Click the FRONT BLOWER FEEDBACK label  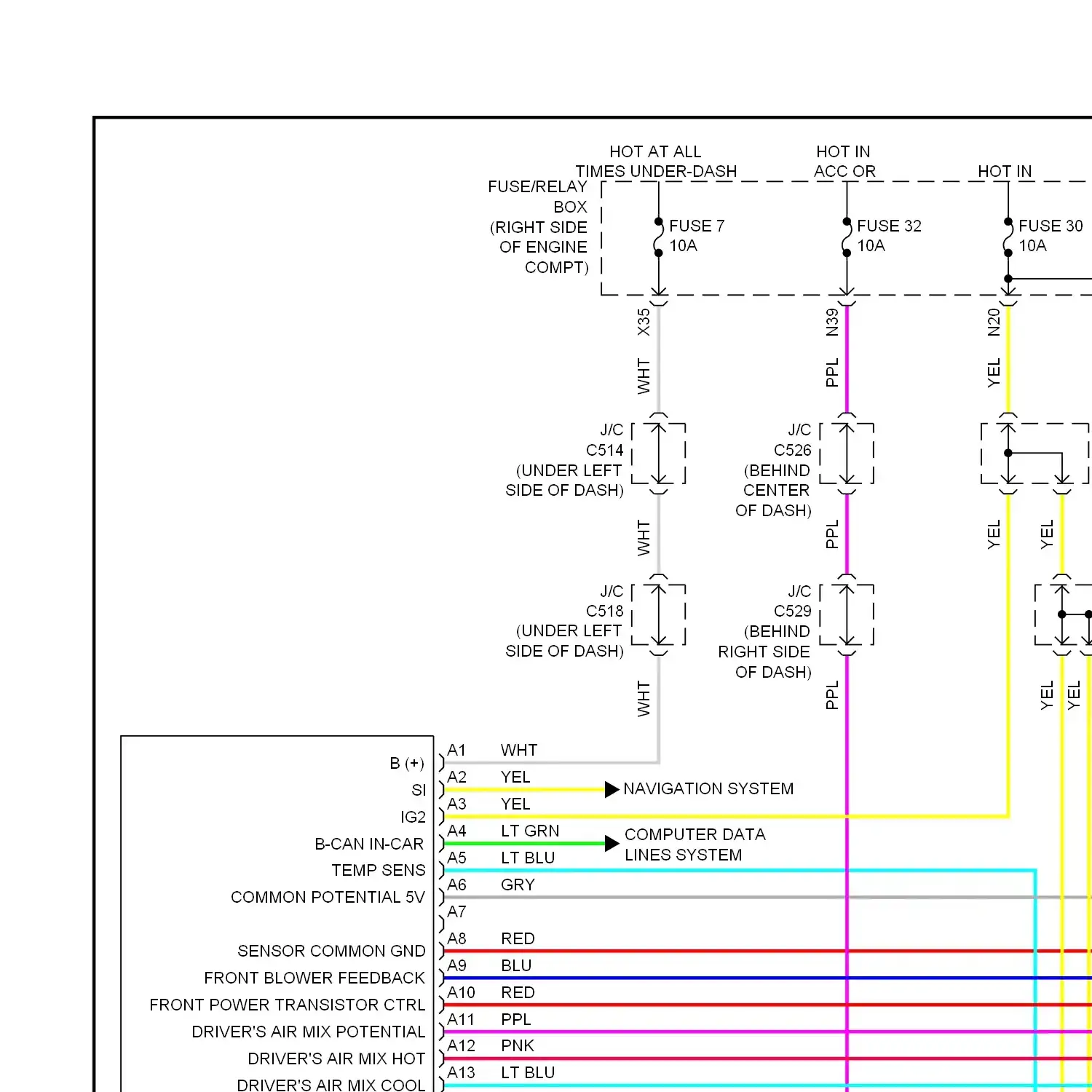tap(314, 978)
